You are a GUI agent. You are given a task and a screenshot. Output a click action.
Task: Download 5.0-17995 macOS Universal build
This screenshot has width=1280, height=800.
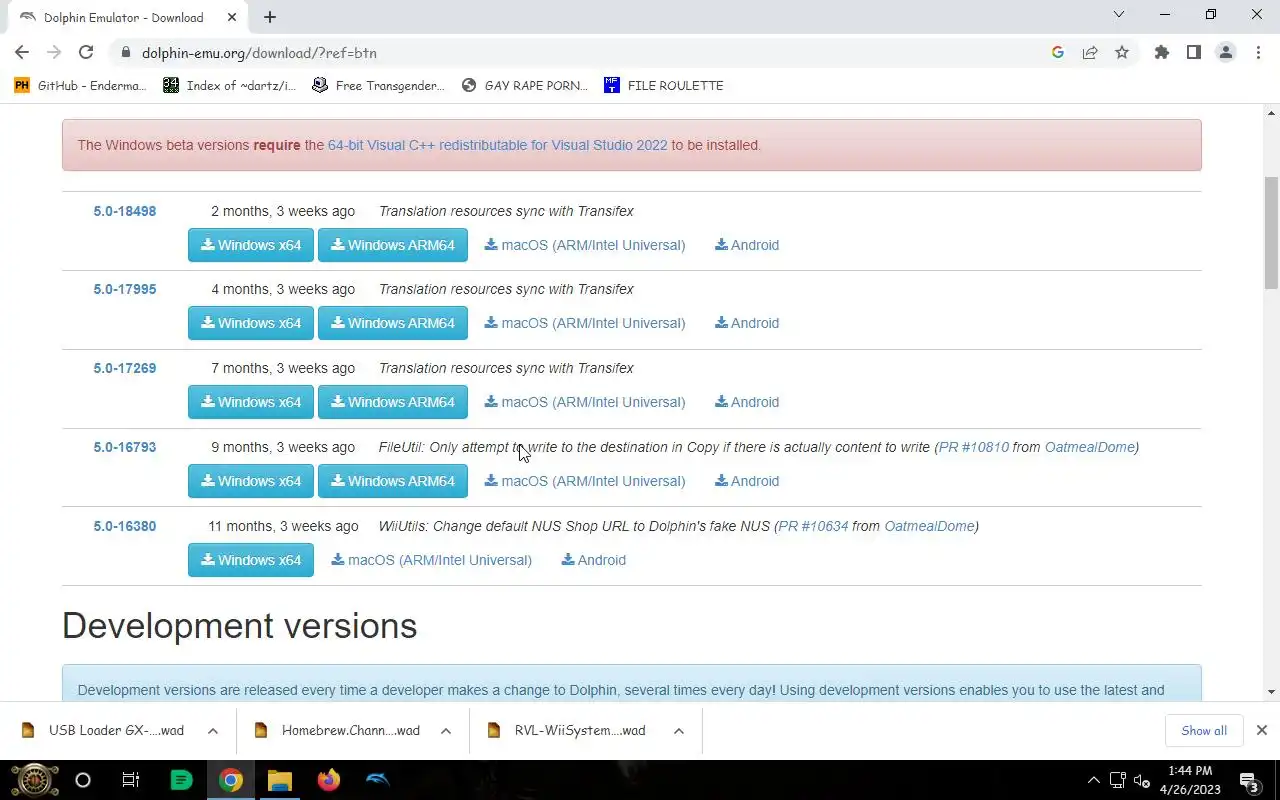click(x=585, y=323)
